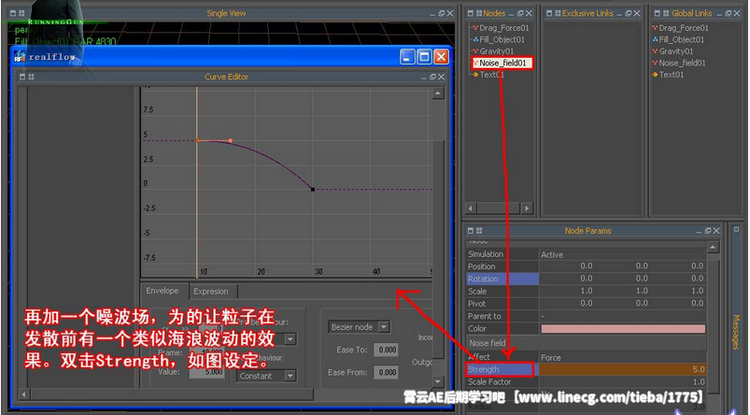Click scroll-up arrow in Node Params

point(713,247)
